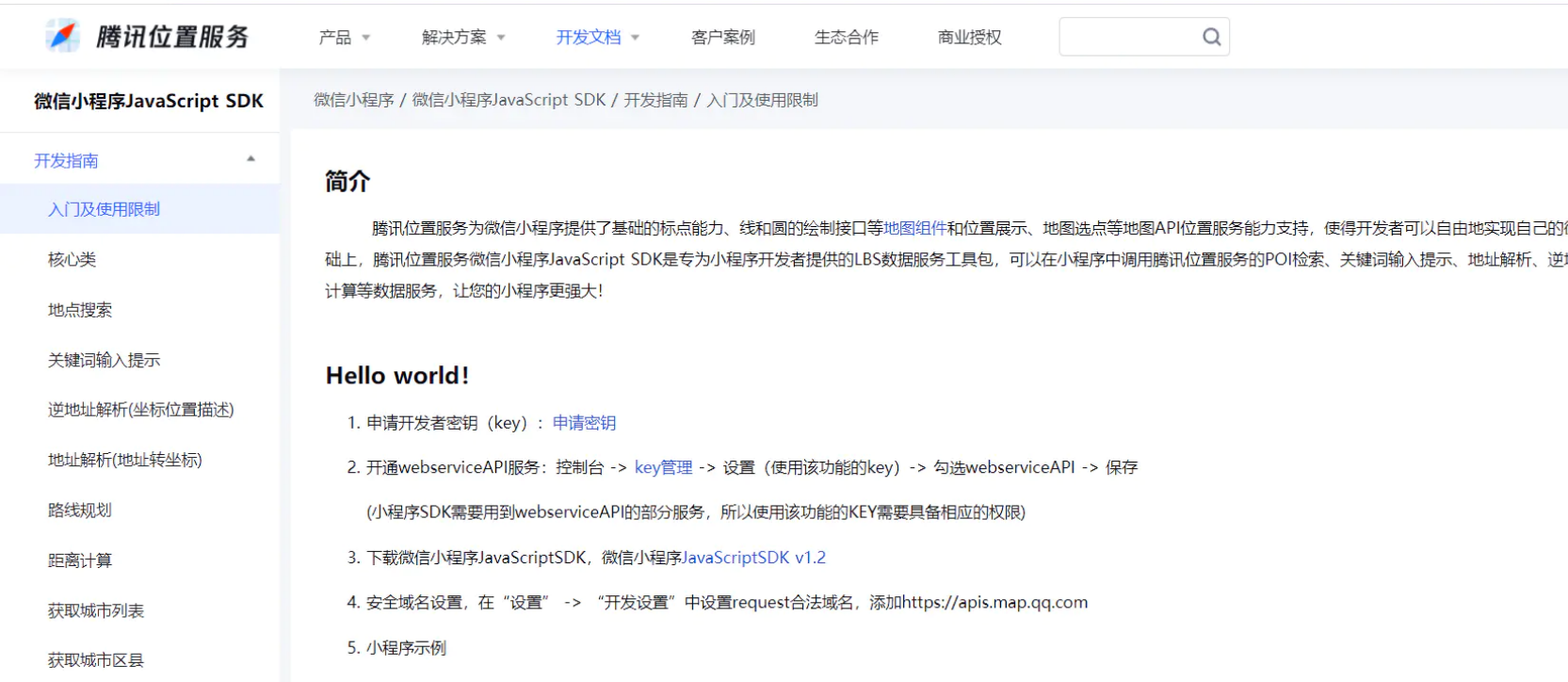Open 距离计算 in the sidebar
1568x682 pixels.
(x=80, y=560)
